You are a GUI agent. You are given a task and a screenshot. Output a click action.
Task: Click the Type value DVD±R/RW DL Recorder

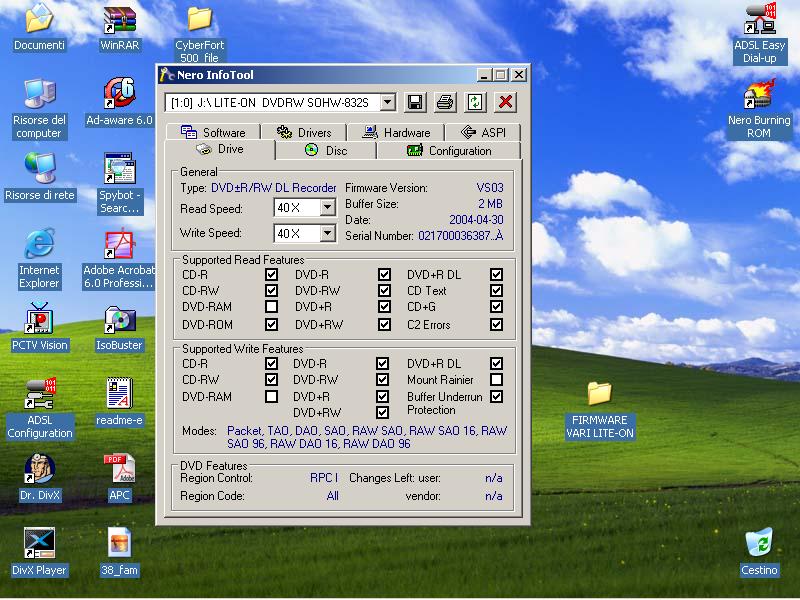point(273,188)
